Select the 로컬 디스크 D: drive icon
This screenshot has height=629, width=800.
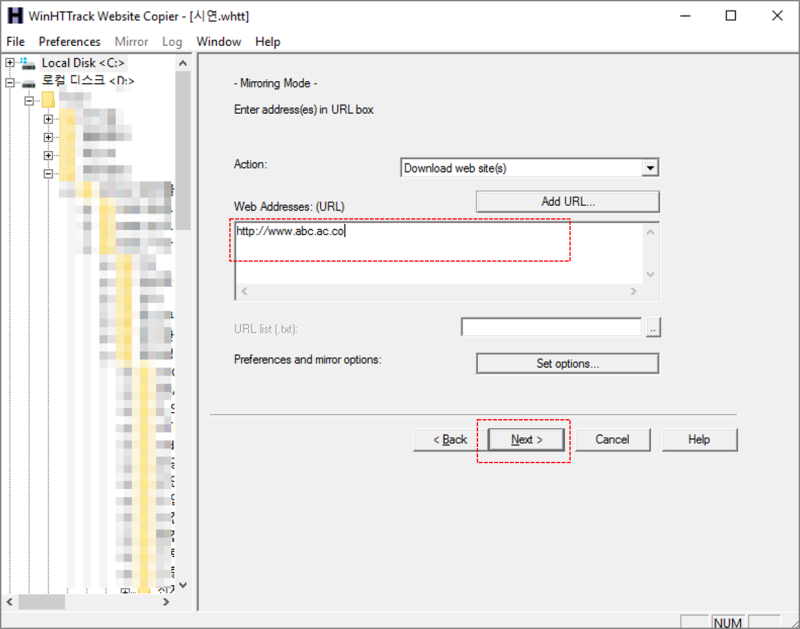point(29,83)
